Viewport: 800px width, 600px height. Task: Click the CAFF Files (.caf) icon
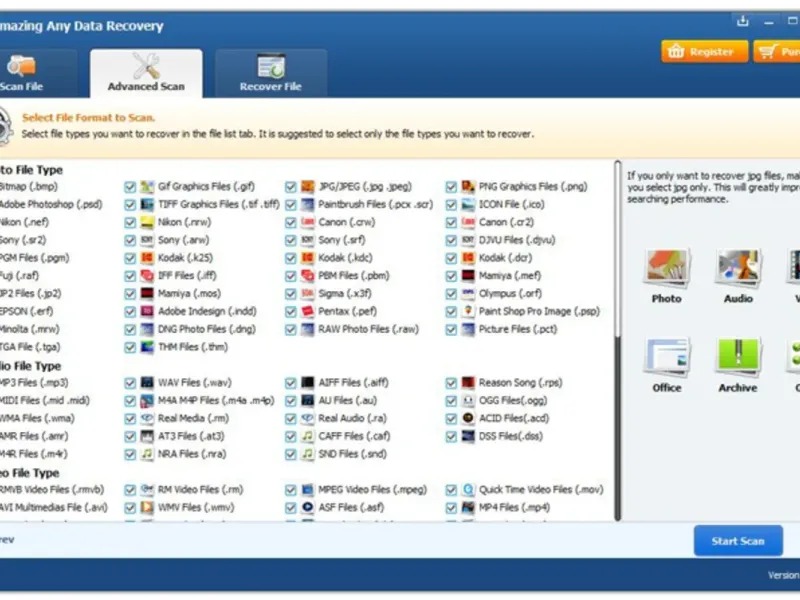coord(308,437)
